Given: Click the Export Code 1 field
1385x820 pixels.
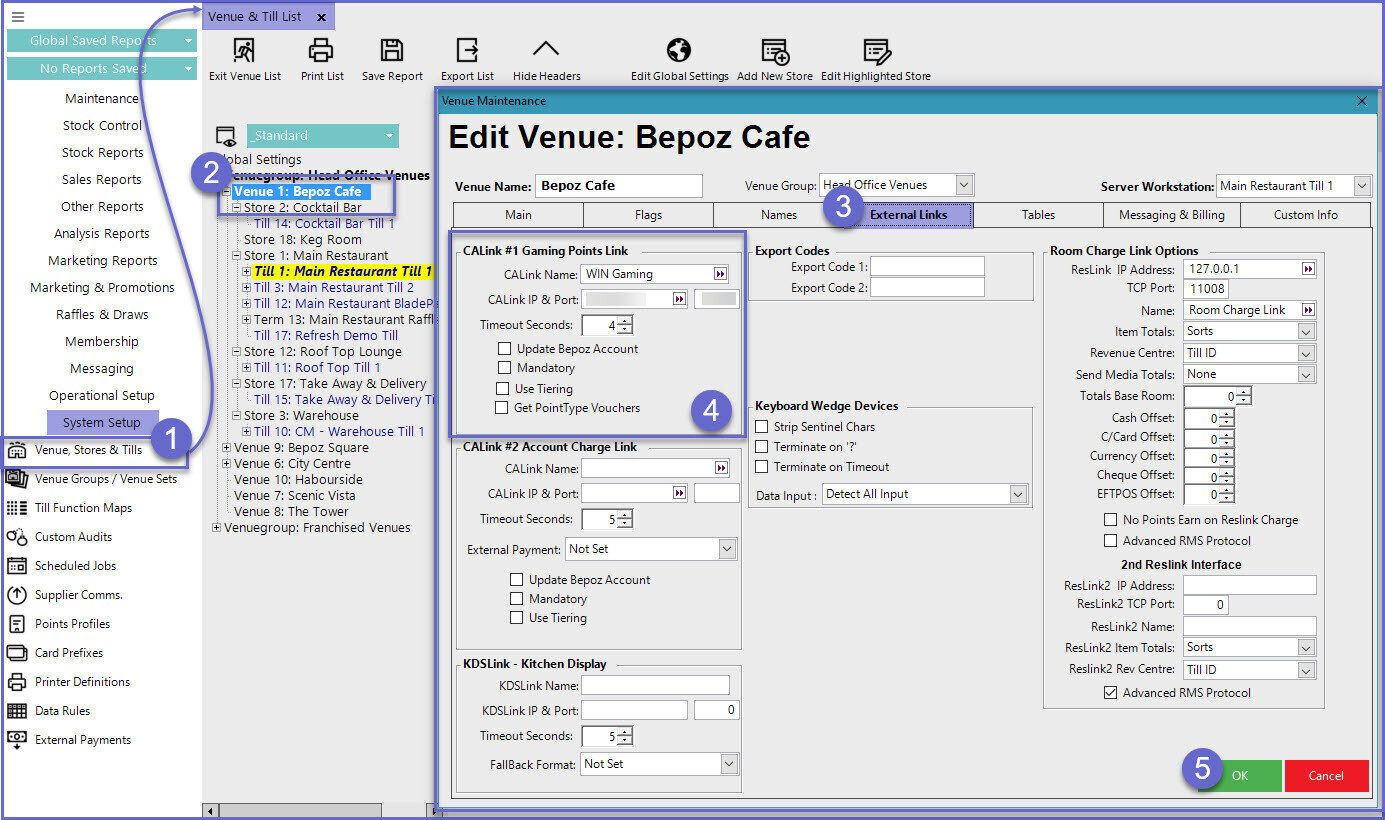Looking at the screenshot, I should point(927,267).
